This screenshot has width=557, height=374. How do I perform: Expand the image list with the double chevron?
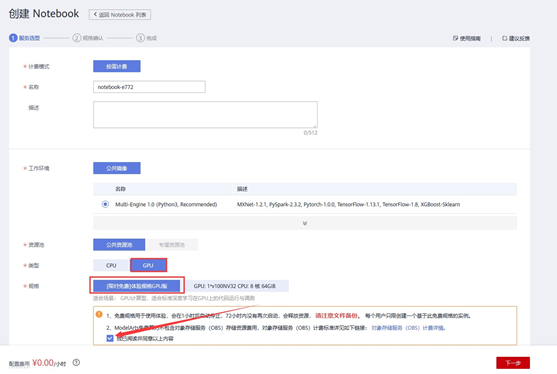pyautogui.click(x=305, y=223)
